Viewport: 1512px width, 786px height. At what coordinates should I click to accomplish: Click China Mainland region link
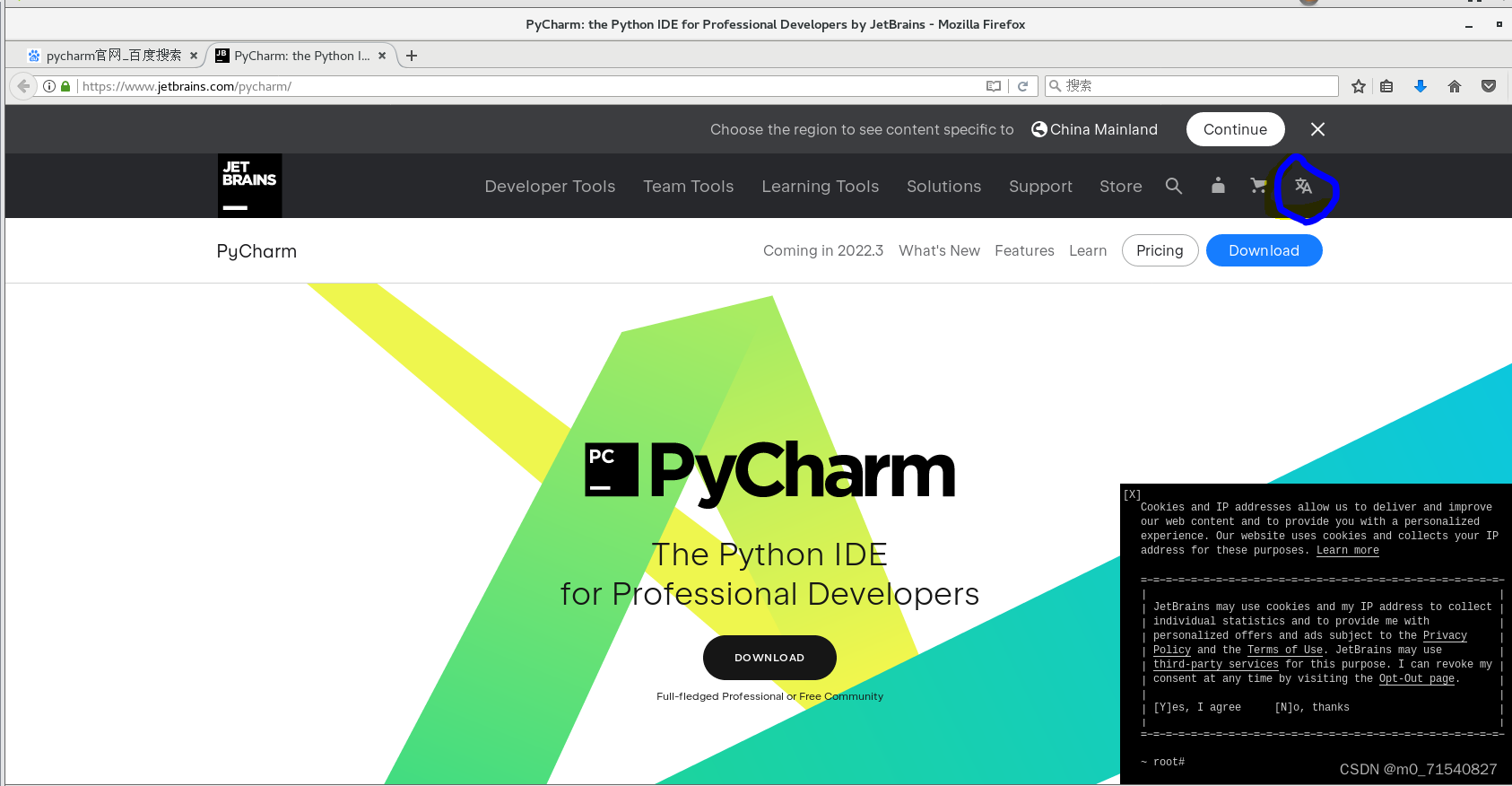tap(1104, 129)
